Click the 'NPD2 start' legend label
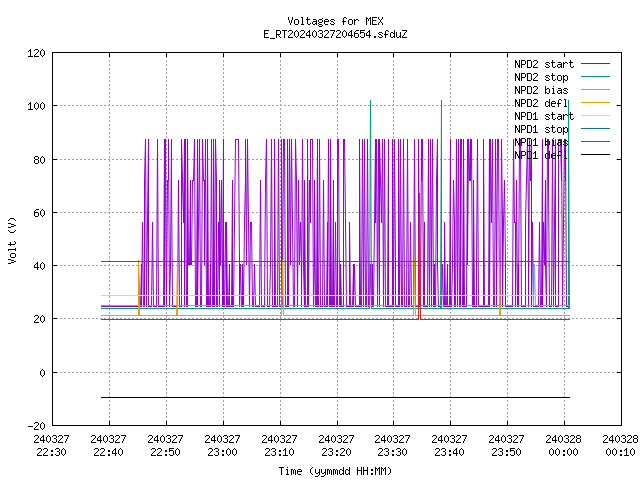The image size is (640, 480). [x=544, y=64]
